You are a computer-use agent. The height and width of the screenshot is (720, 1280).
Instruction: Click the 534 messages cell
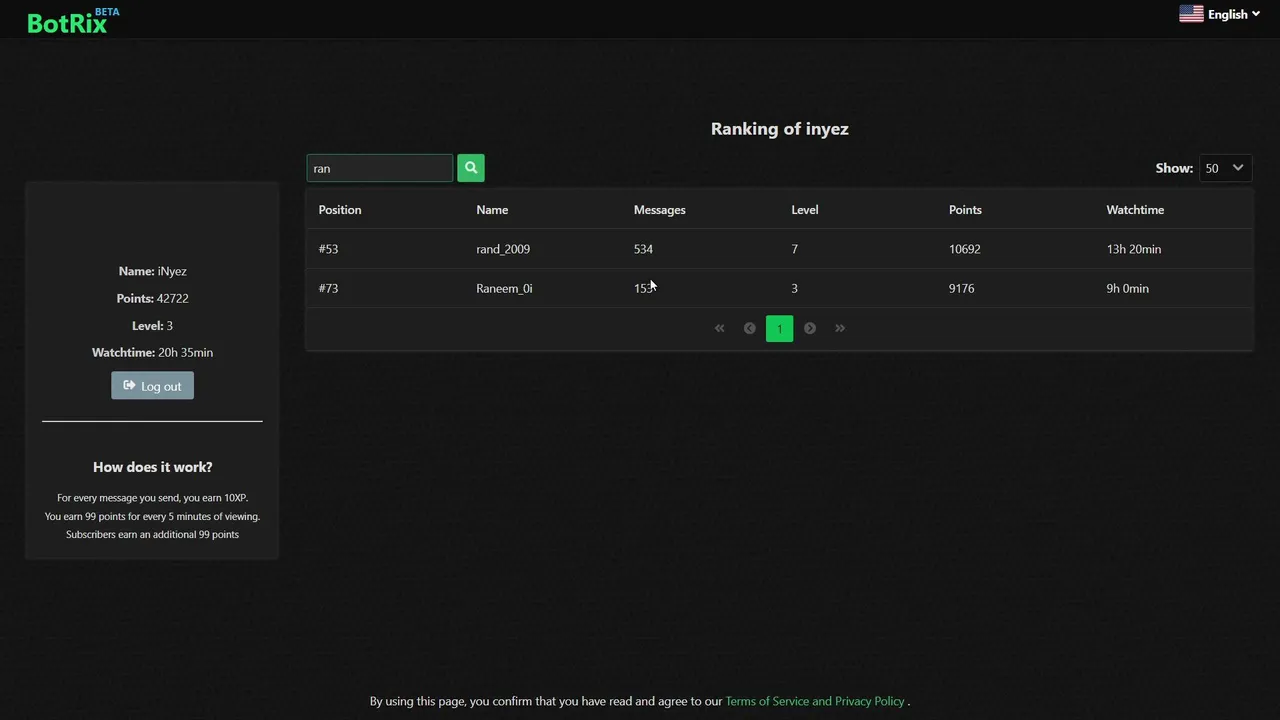(643, 249)
